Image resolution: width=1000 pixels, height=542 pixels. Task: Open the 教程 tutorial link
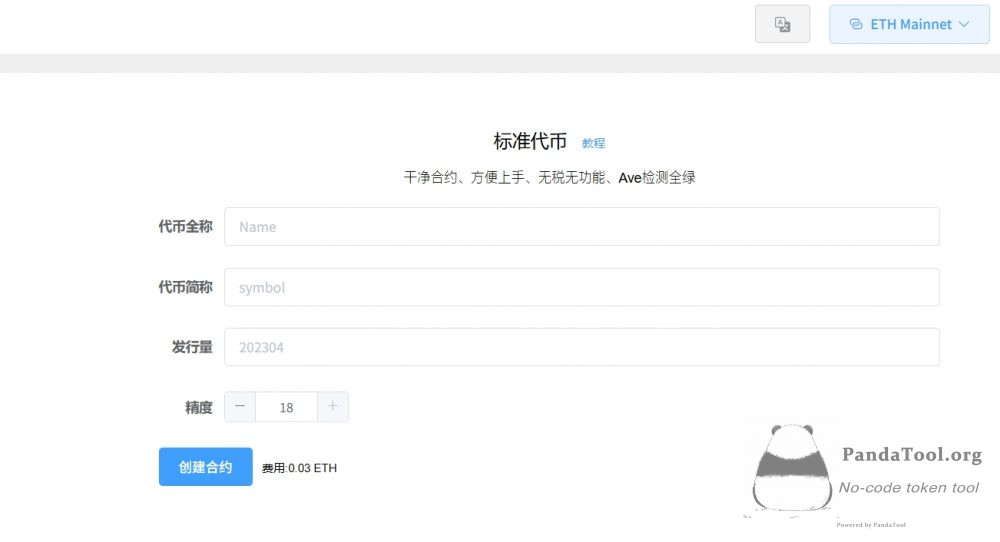(593, 143)
